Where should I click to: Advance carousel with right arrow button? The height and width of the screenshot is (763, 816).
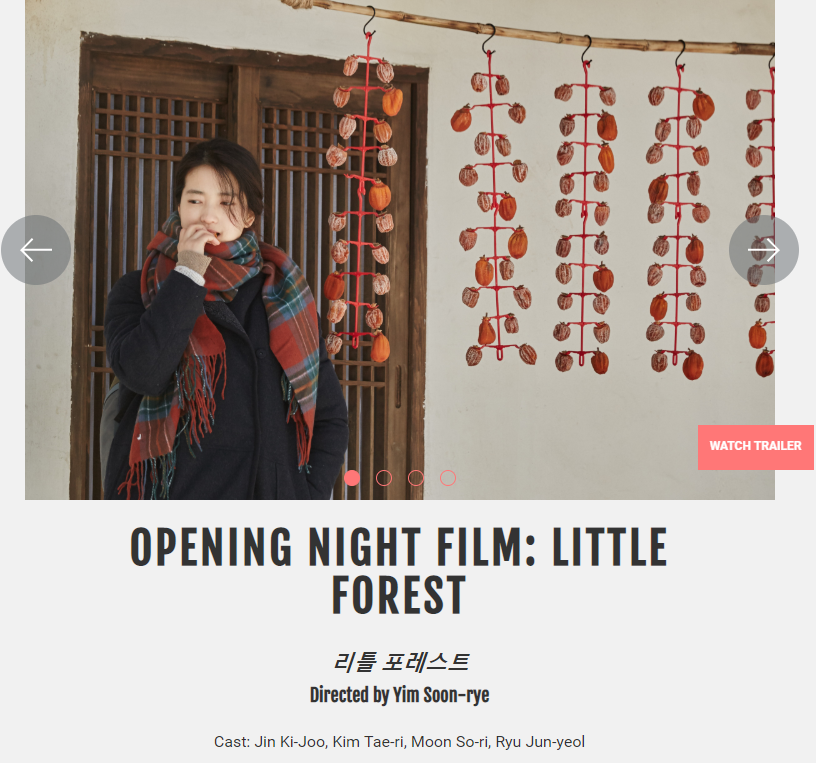pos(763,250)
